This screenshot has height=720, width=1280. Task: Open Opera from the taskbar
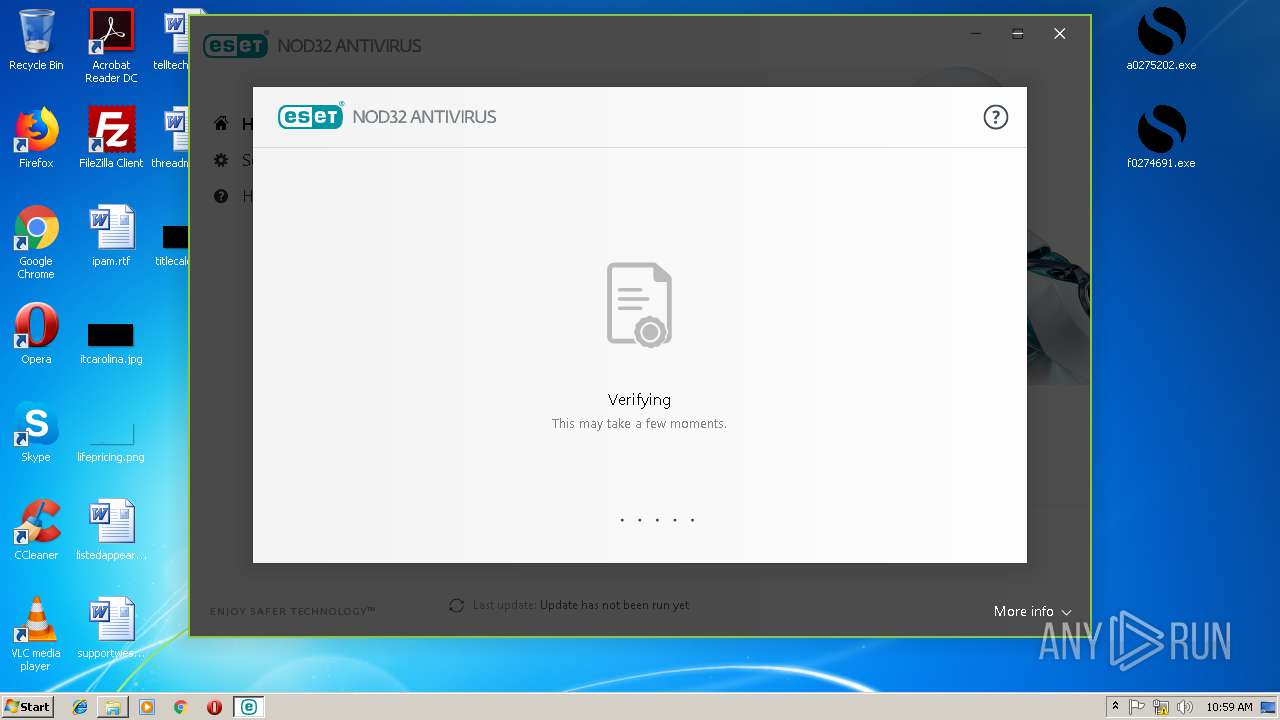coord(214,707)
